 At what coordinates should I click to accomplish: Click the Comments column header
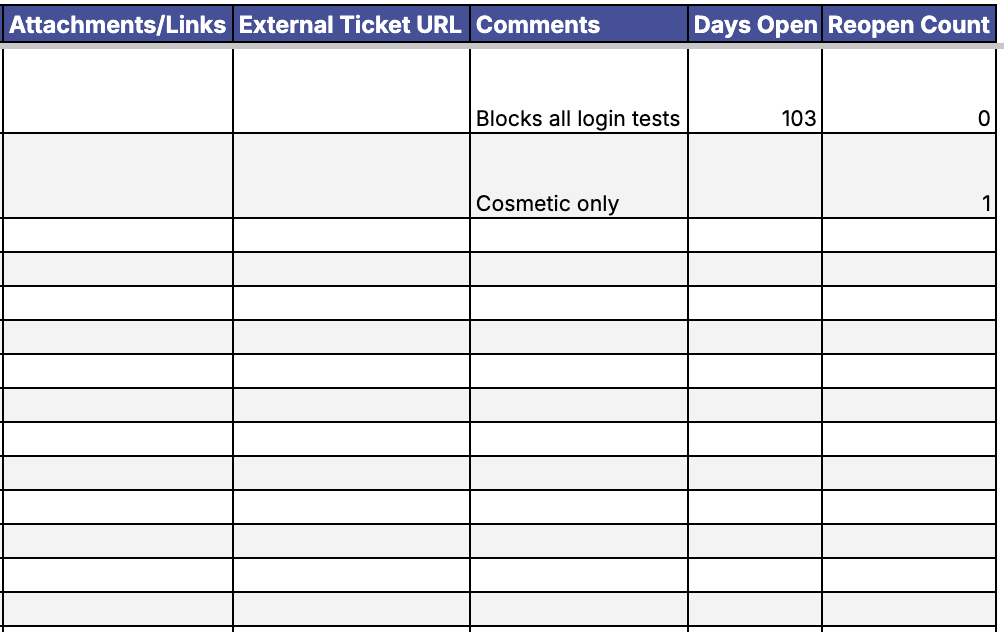pyautogui.click(x=579, y=25)
